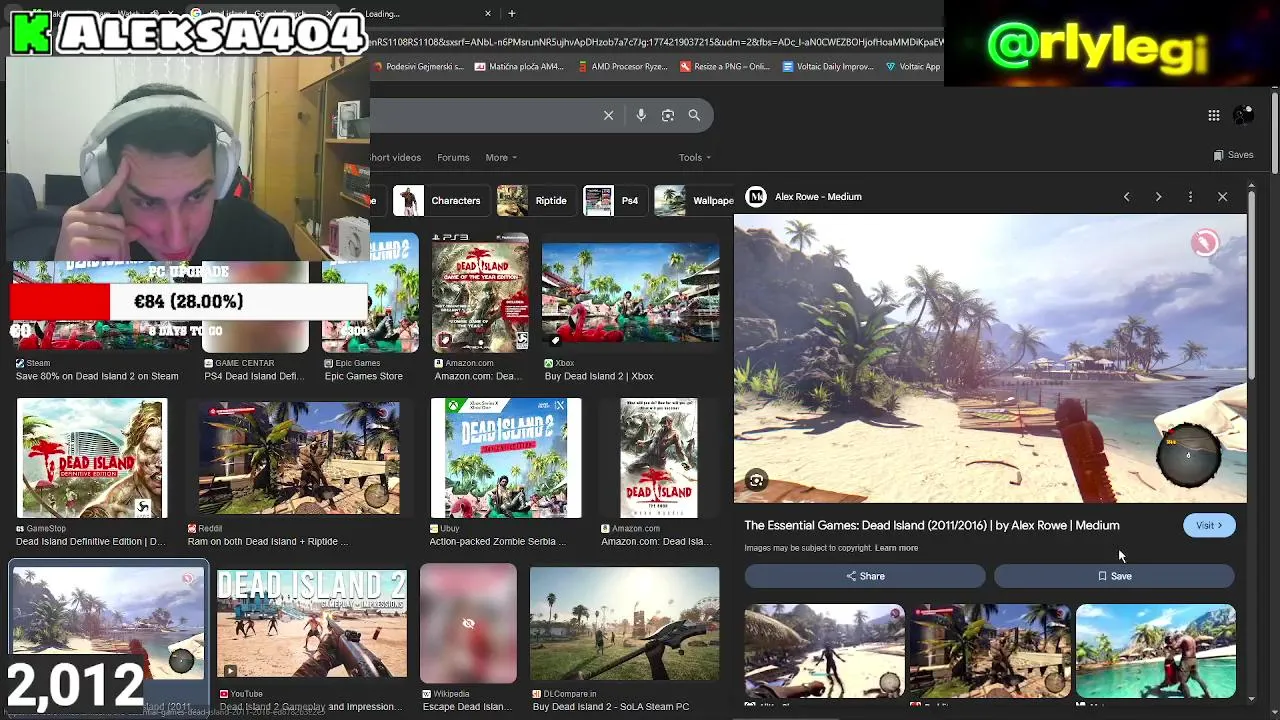Click the lens search icon on preview image

[756, 481]
